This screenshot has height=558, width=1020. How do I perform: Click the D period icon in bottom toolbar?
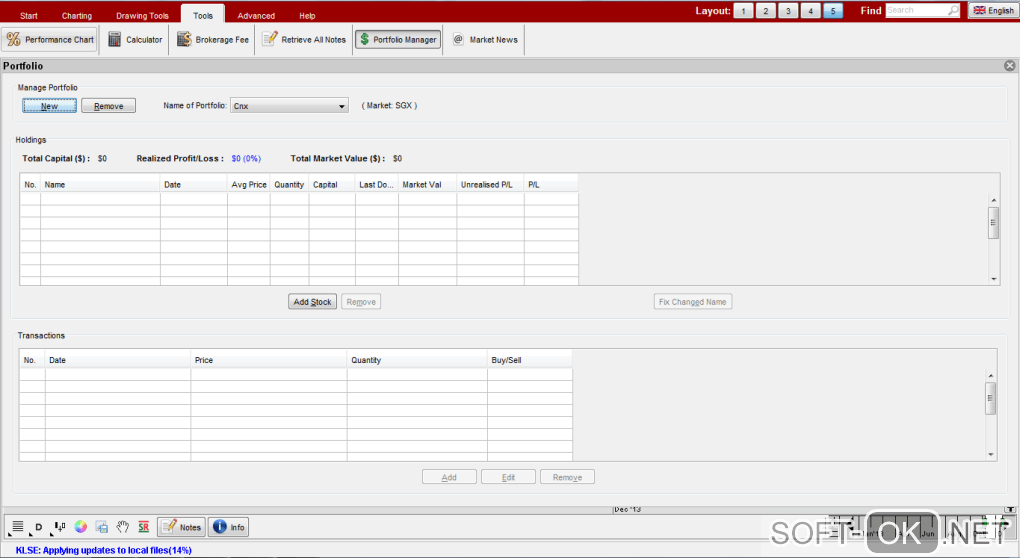click(38, 527)
